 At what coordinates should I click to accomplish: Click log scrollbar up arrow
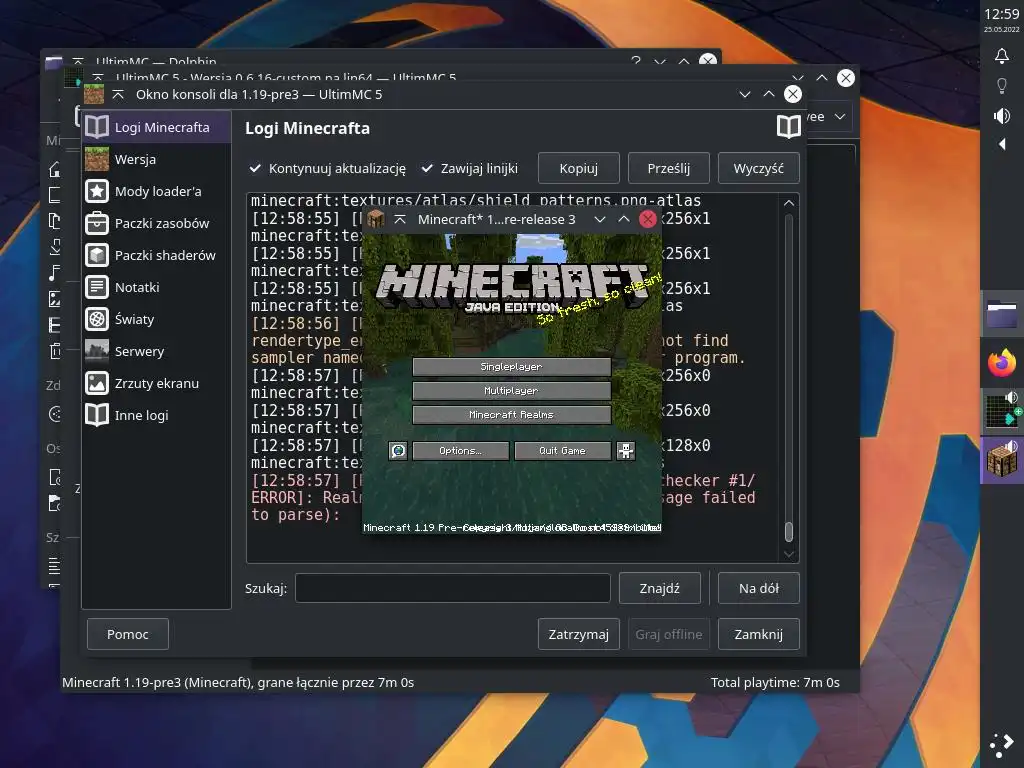(x=789, y=202)
